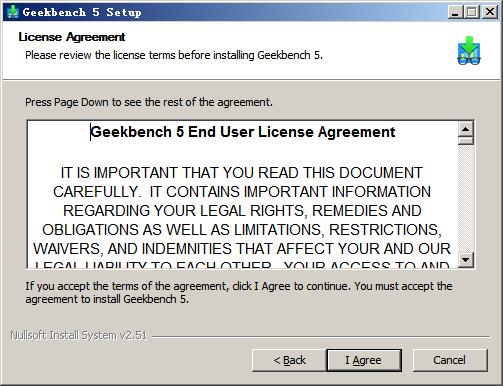
Task: Minimize the Geekbench 5 Setup window
Action: (x=455, y=12)
